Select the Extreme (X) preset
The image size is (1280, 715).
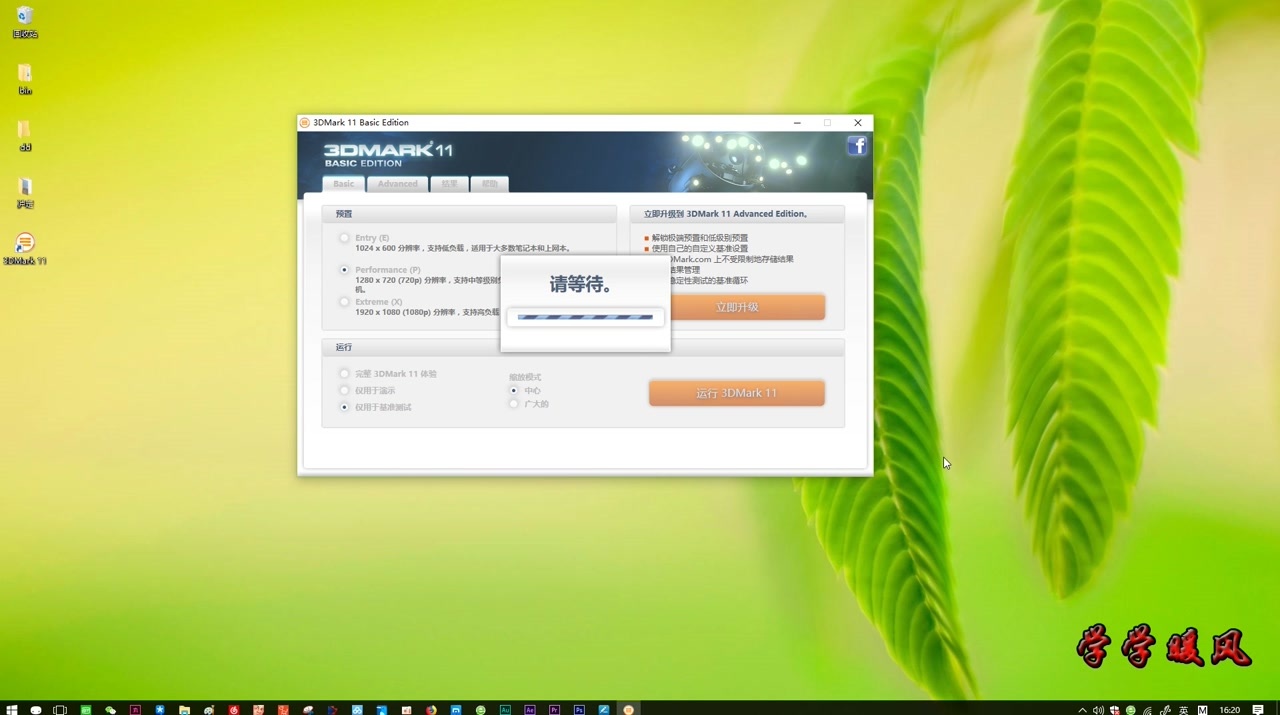click(344, 302)
